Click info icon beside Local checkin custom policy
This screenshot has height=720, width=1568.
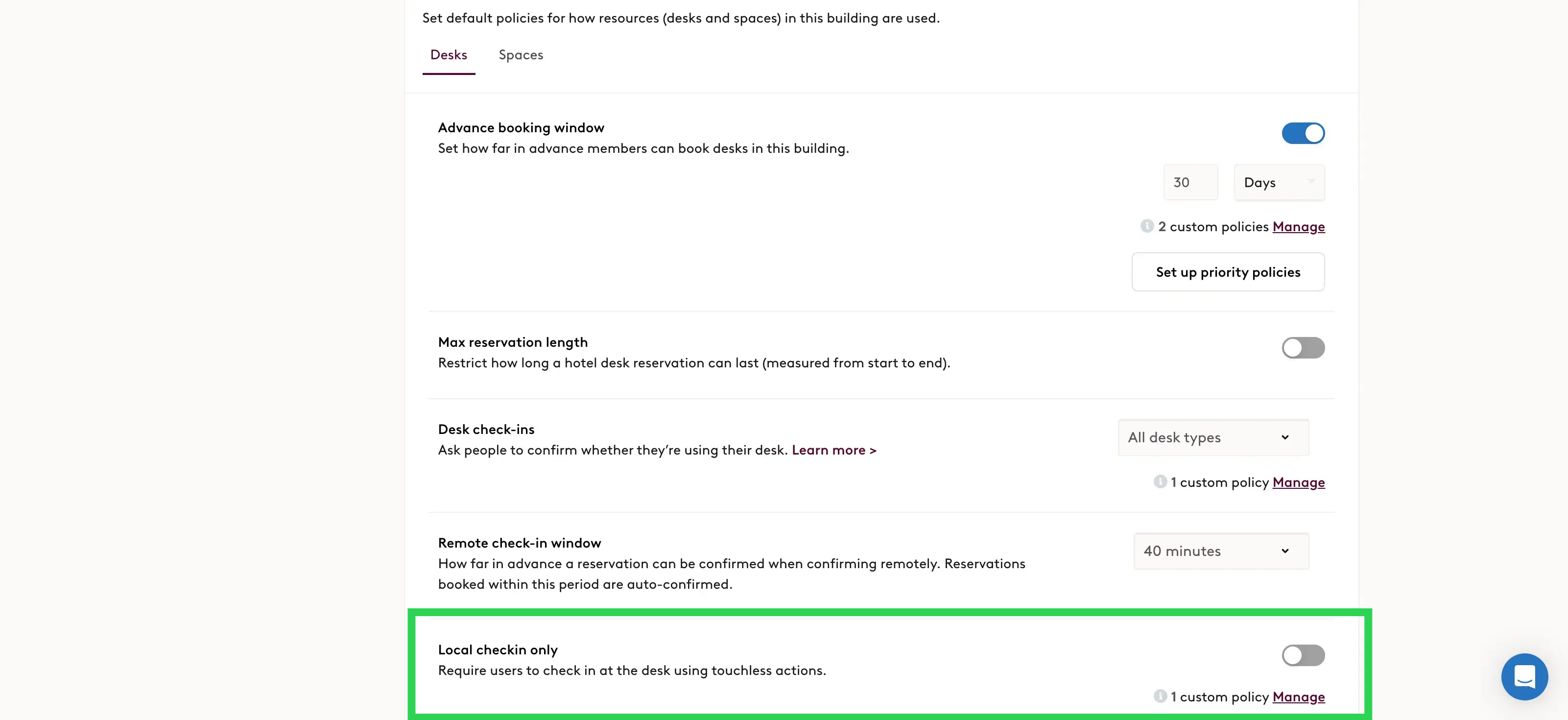[1160, 696]
